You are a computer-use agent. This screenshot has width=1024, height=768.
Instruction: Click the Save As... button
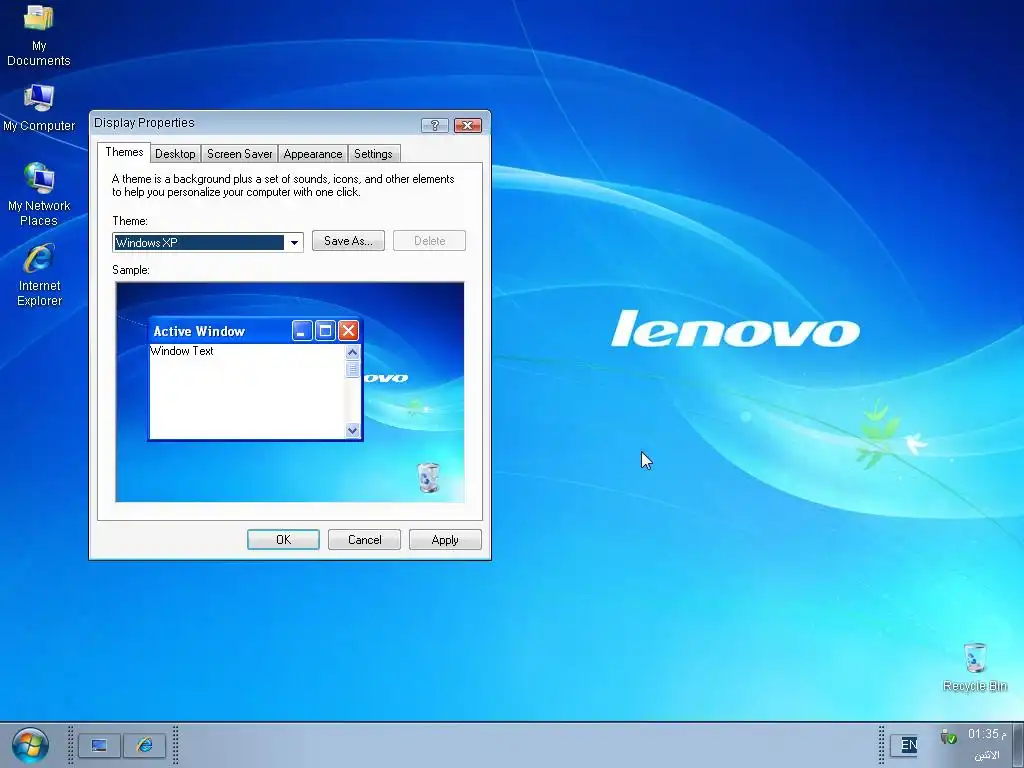[348, 241]
